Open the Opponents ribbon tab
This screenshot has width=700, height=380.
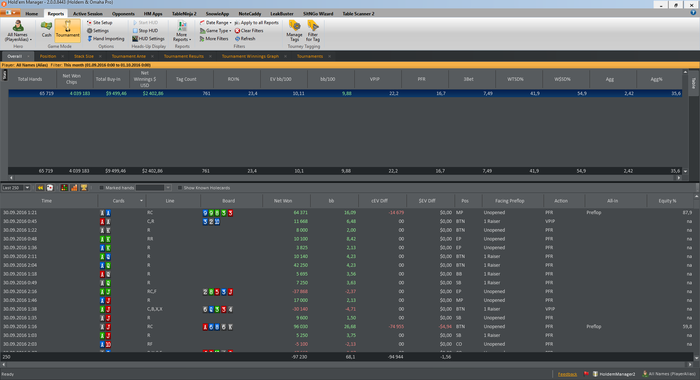[123, 13]
